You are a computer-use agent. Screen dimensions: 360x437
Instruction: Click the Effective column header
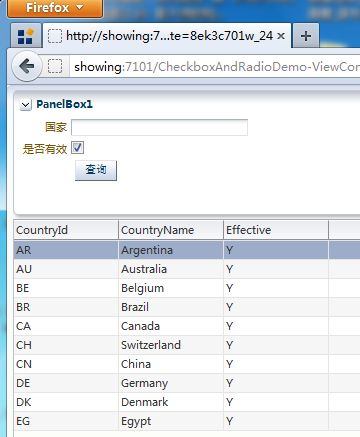coord(276,230)
